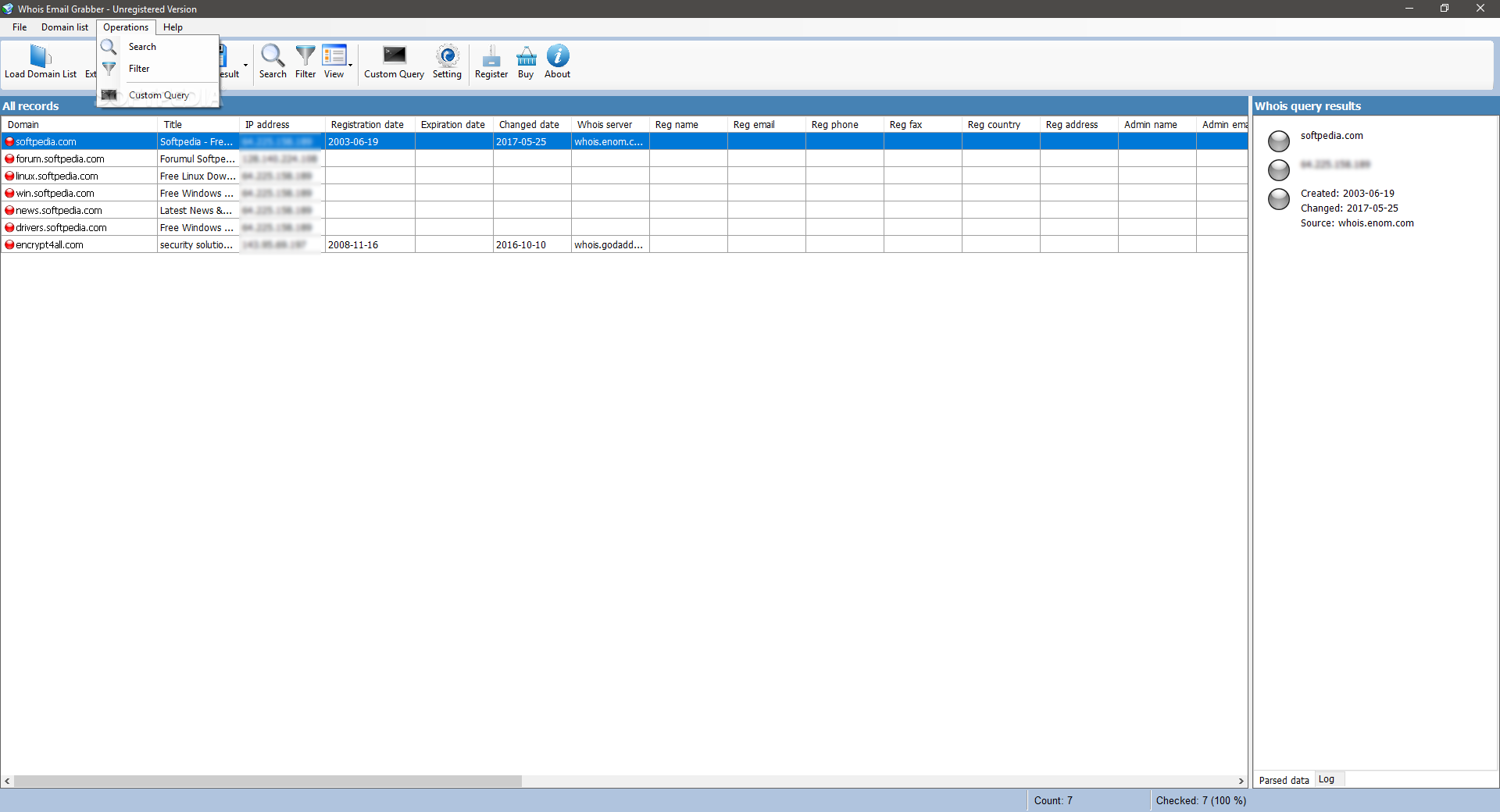Click the Count: 7 status entry
This screenshot has width=1500, height=812.
coord(1053,800)
